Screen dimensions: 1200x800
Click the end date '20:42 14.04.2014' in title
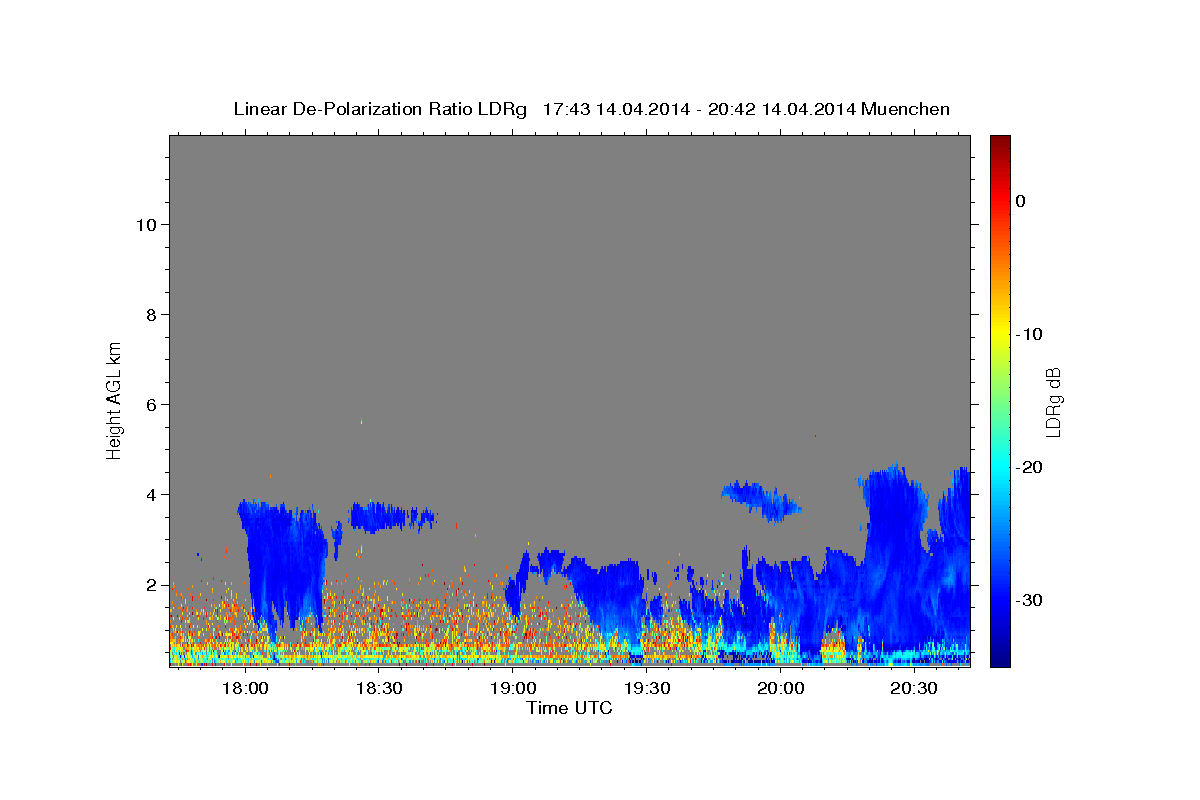pos(782,109)
